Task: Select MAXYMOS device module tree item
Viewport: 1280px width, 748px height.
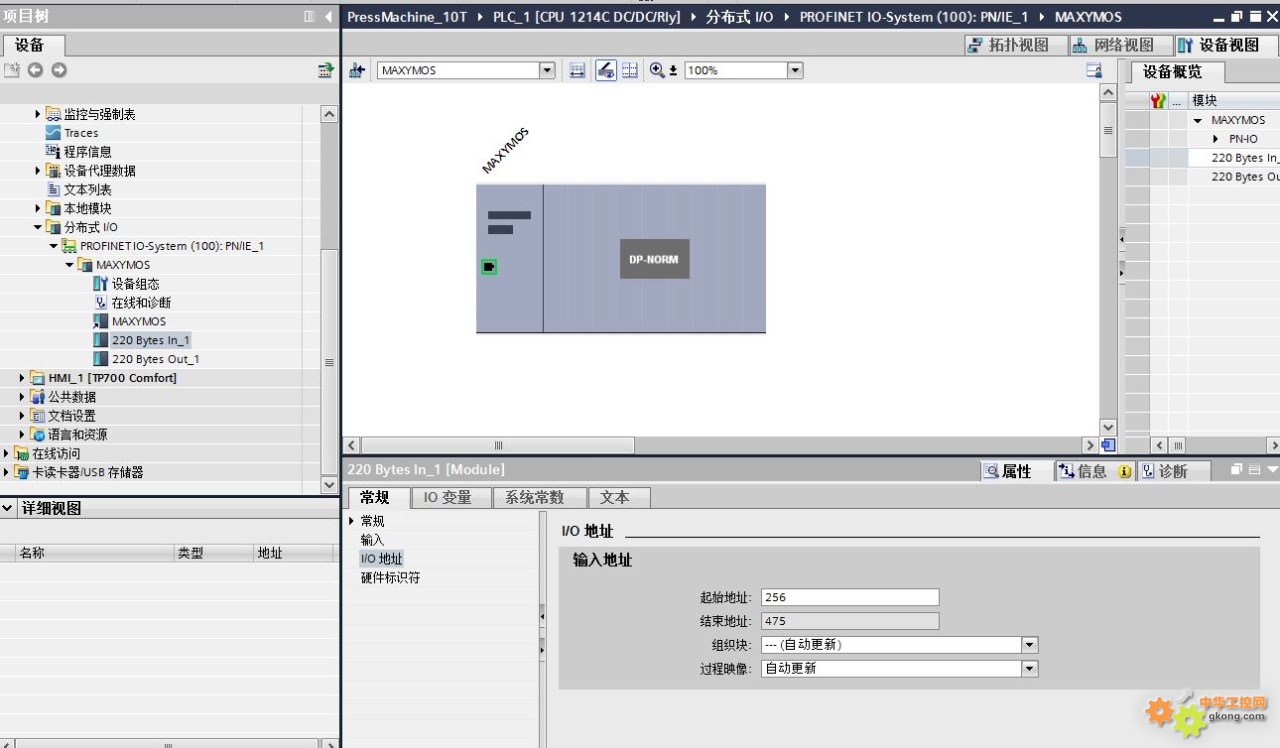Action: tap(139, 322)
